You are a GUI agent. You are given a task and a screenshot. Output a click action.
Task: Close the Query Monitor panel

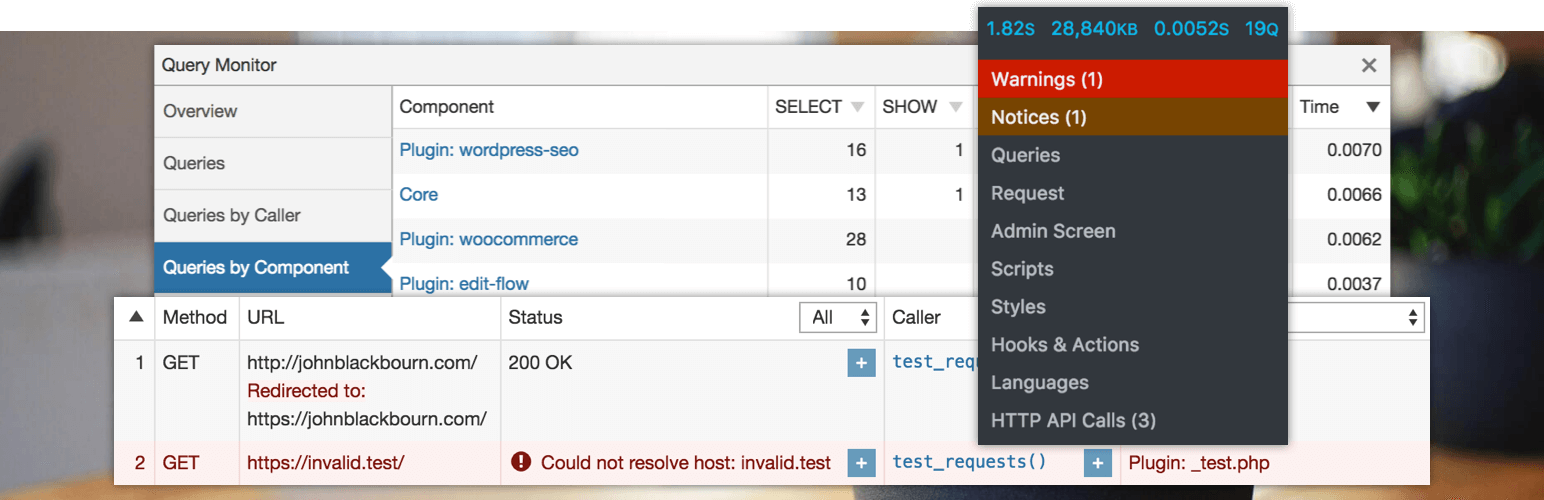click(1369, 66)
